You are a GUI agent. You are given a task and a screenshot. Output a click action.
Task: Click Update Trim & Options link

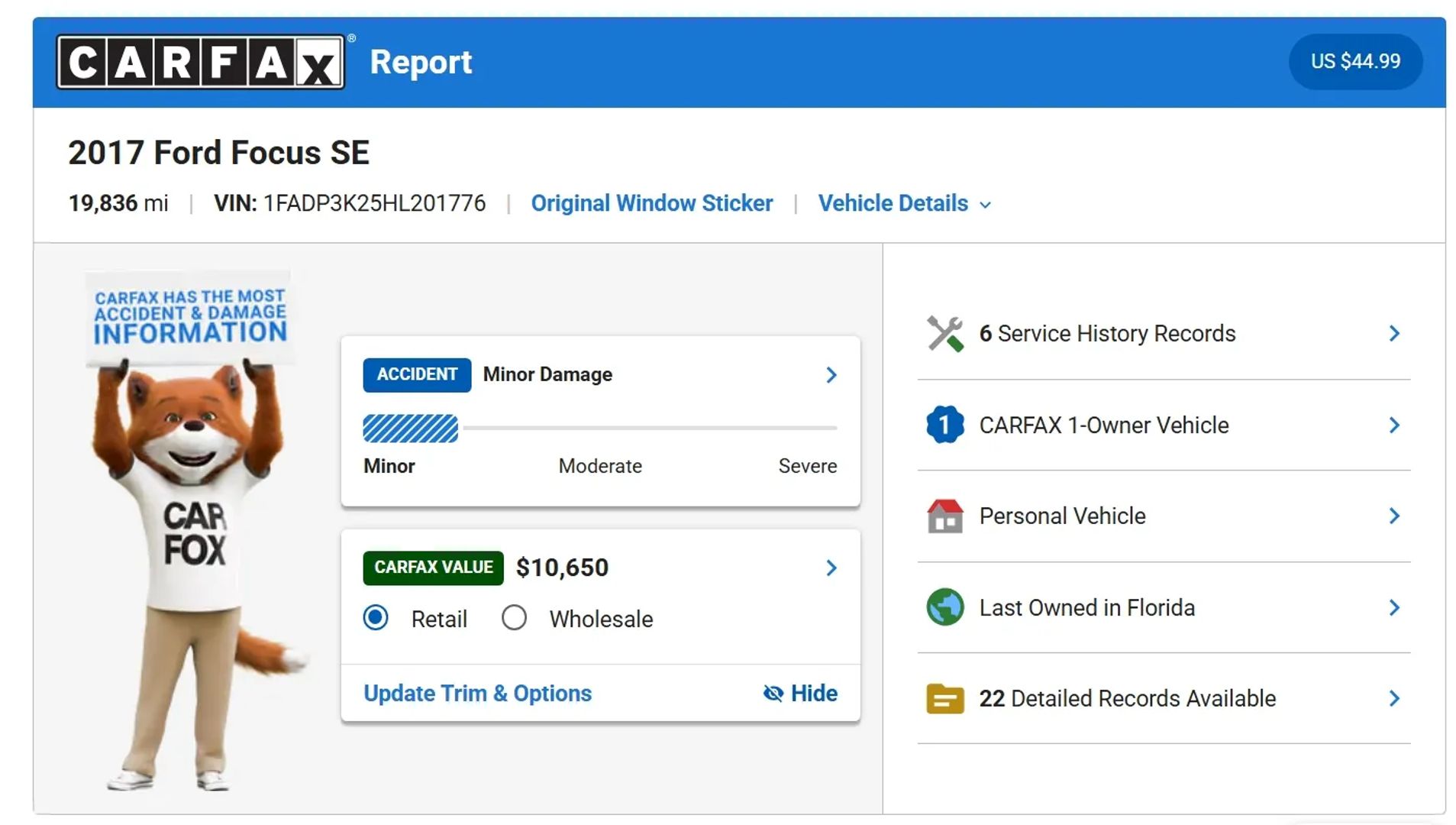tap(477, 693)
